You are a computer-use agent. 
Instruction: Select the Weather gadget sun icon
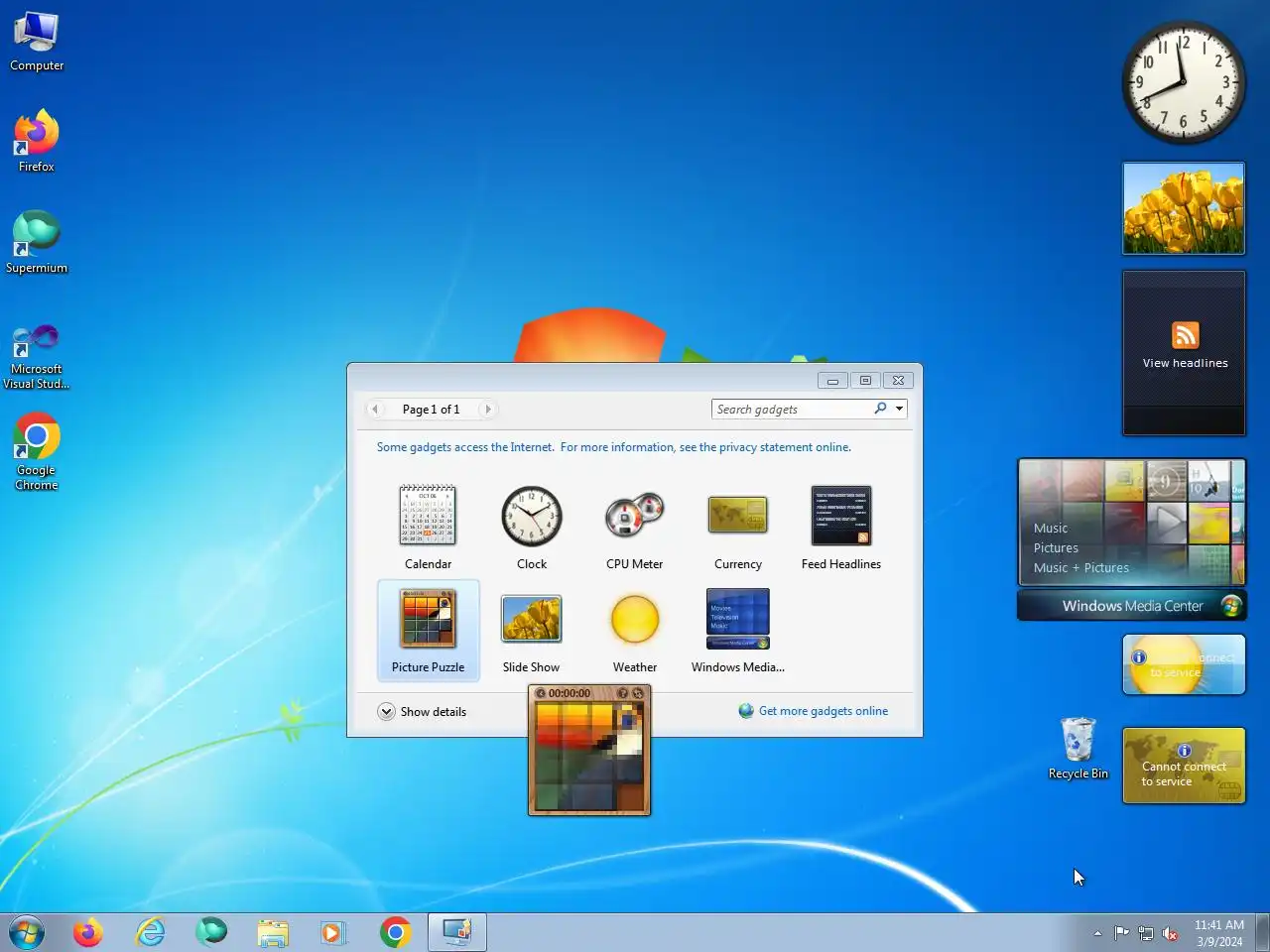[635, 620]
